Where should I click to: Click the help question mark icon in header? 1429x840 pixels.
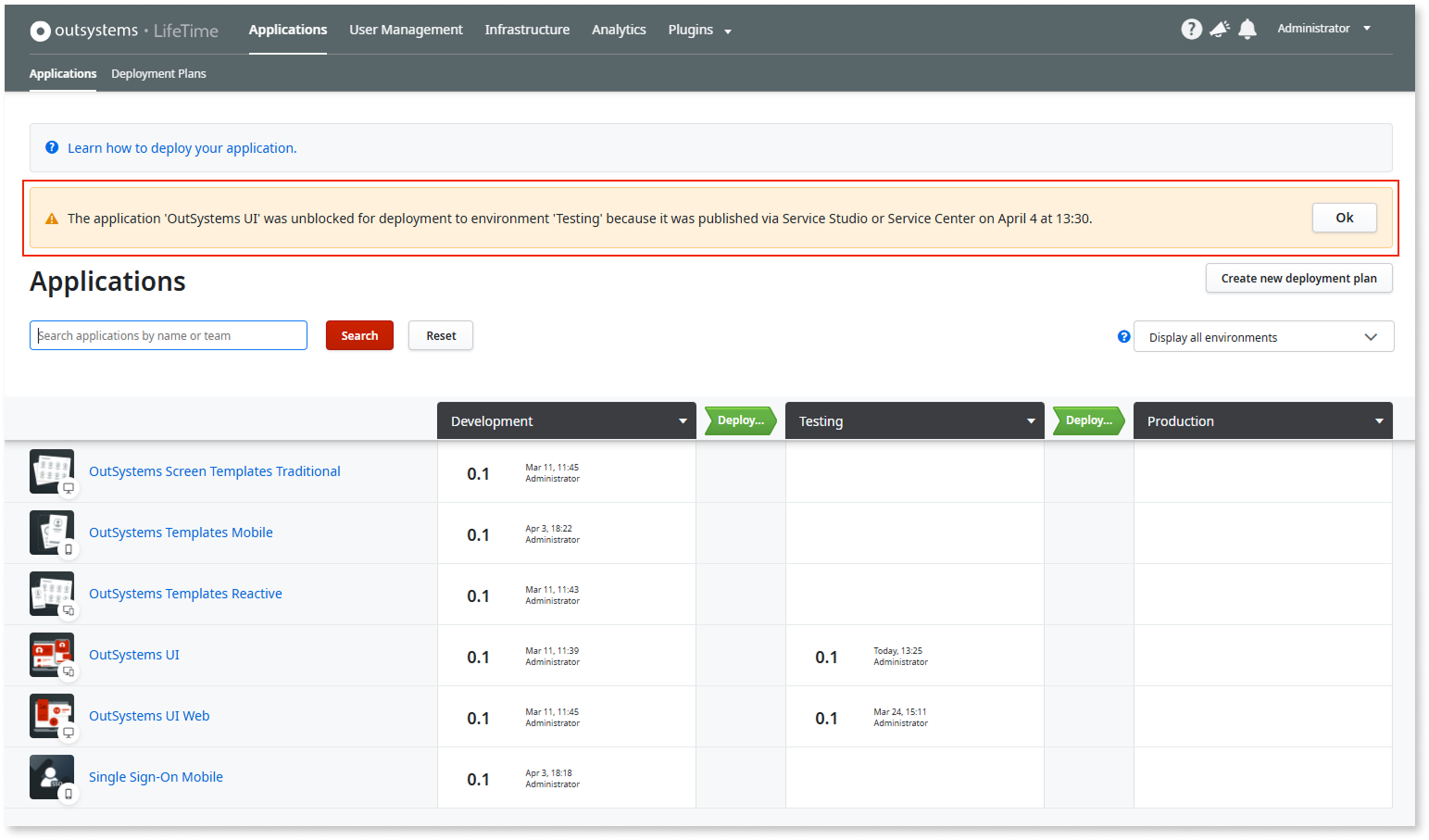coord(1191,30)
